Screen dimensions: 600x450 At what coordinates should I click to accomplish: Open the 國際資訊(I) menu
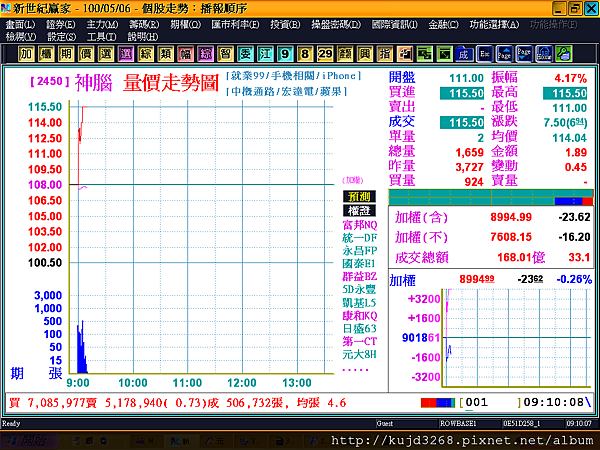pyautogui.click(x=395, y=25)
